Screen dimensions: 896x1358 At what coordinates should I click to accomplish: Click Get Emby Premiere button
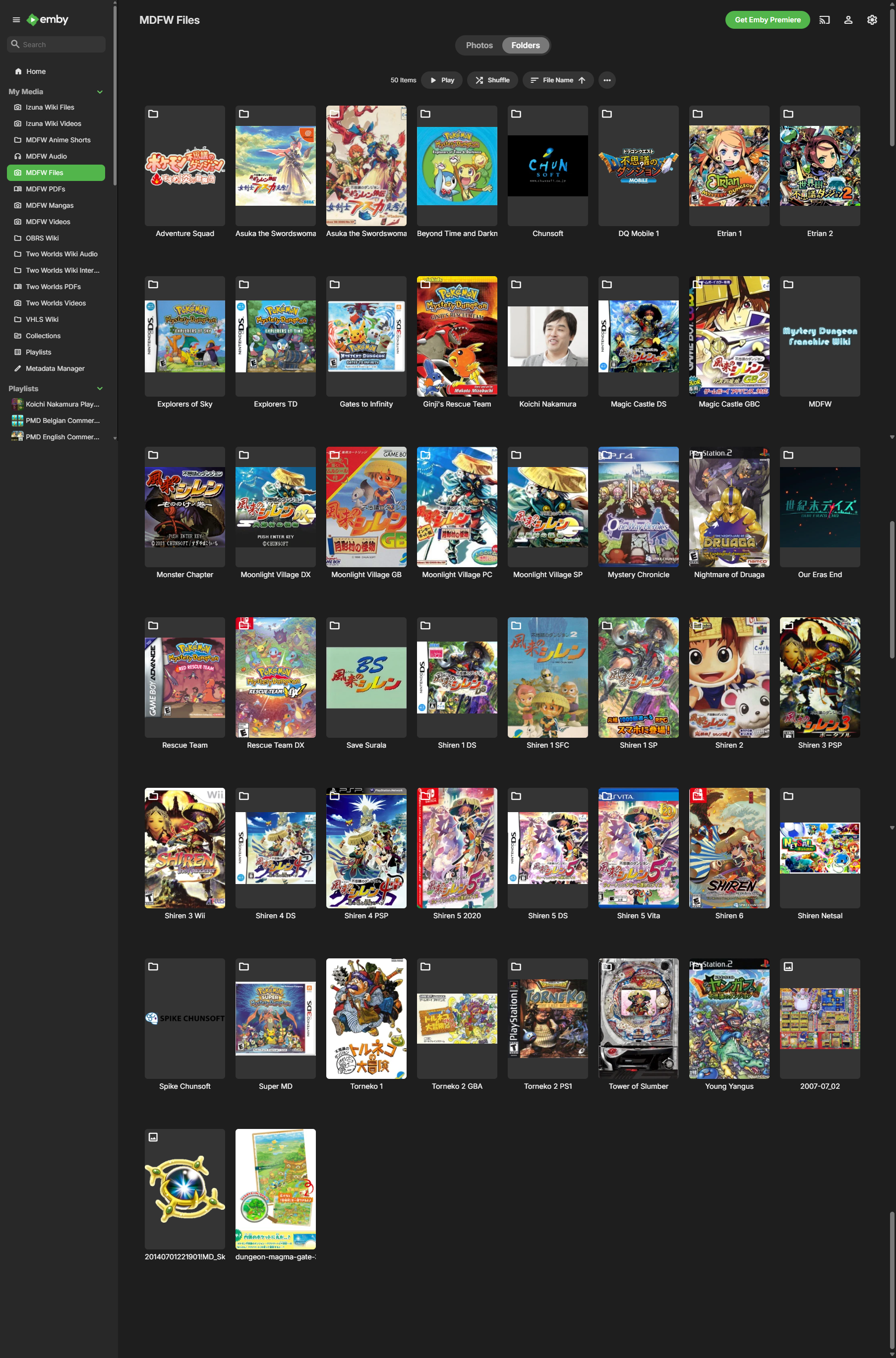click(x=767, y=20)
